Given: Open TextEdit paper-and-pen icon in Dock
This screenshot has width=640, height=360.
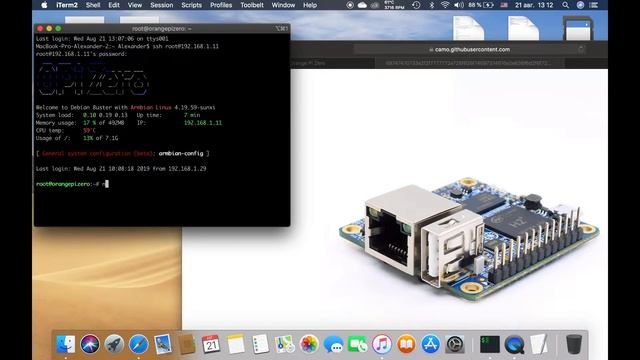Looking at the screenshot, I should coord(539,344).
